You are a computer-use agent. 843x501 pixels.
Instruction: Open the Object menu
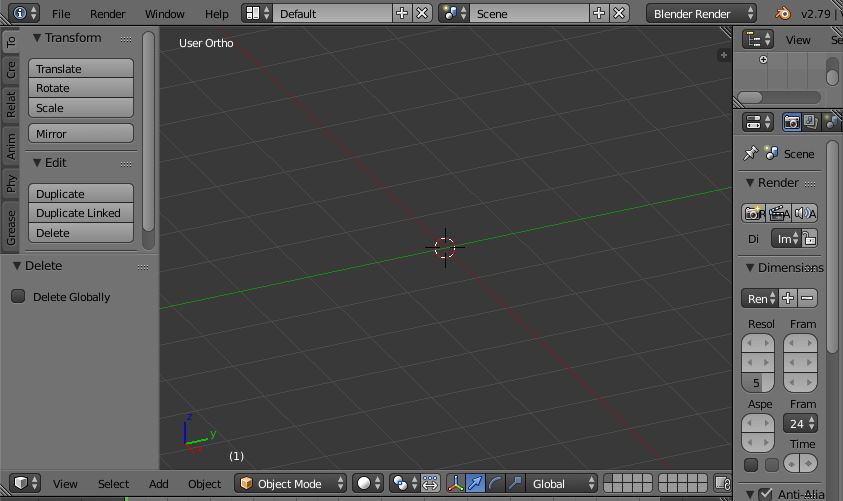pyautogui.click(x=204, y=484)
